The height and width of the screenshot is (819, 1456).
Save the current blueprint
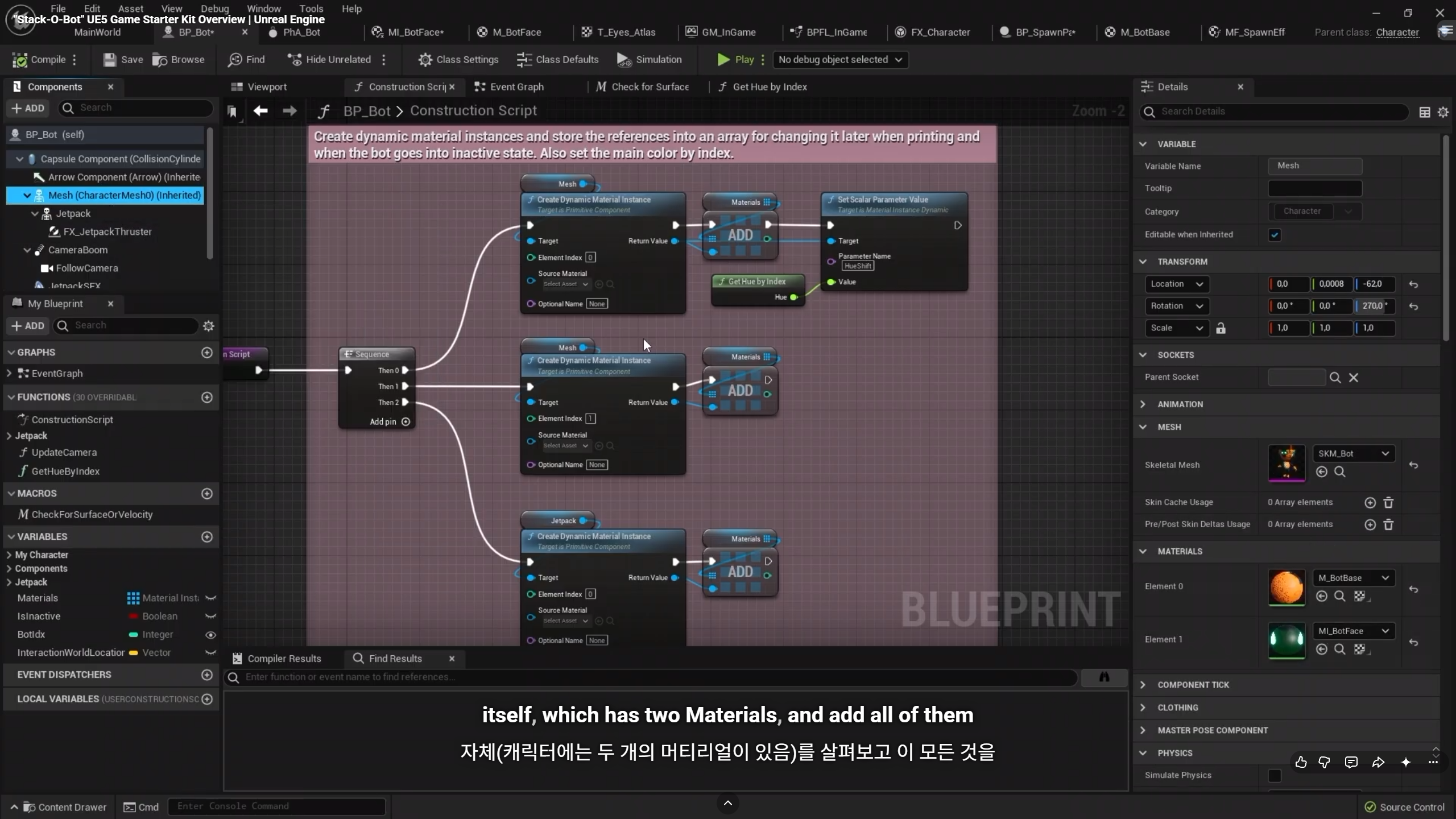pyautogui.click(x=123, y=60)
